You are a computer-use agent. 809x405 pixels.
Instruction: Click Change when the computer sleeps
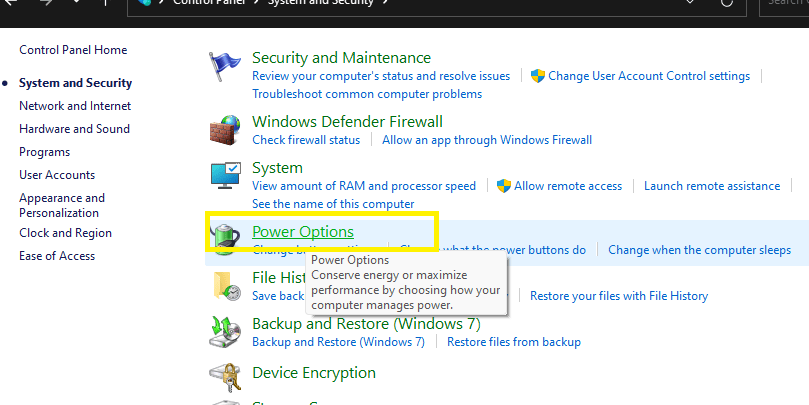[699, 250]
